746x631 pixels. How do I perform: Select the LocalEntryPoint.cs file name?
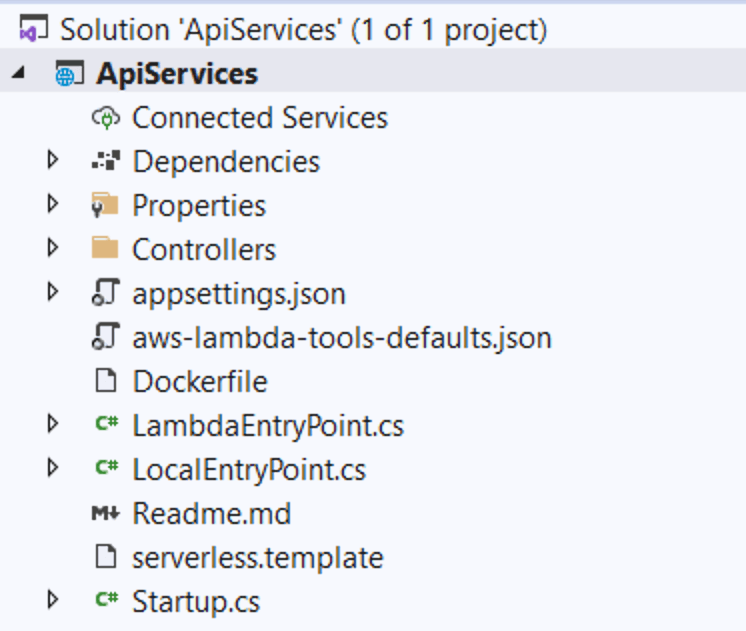click(x=249, y=471)
